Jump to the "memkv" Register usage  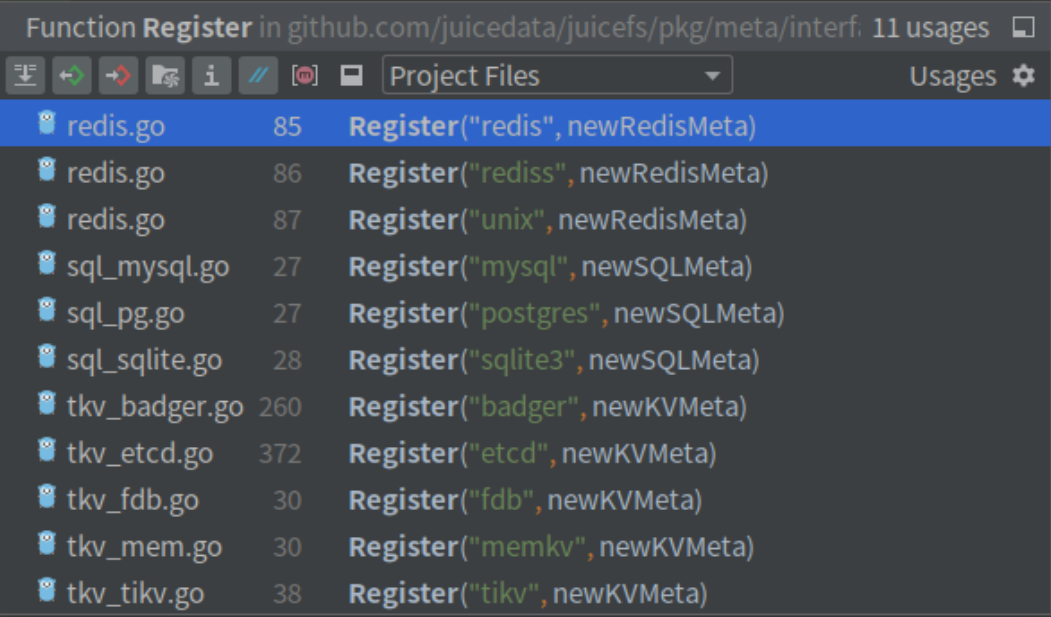point(550,547)
